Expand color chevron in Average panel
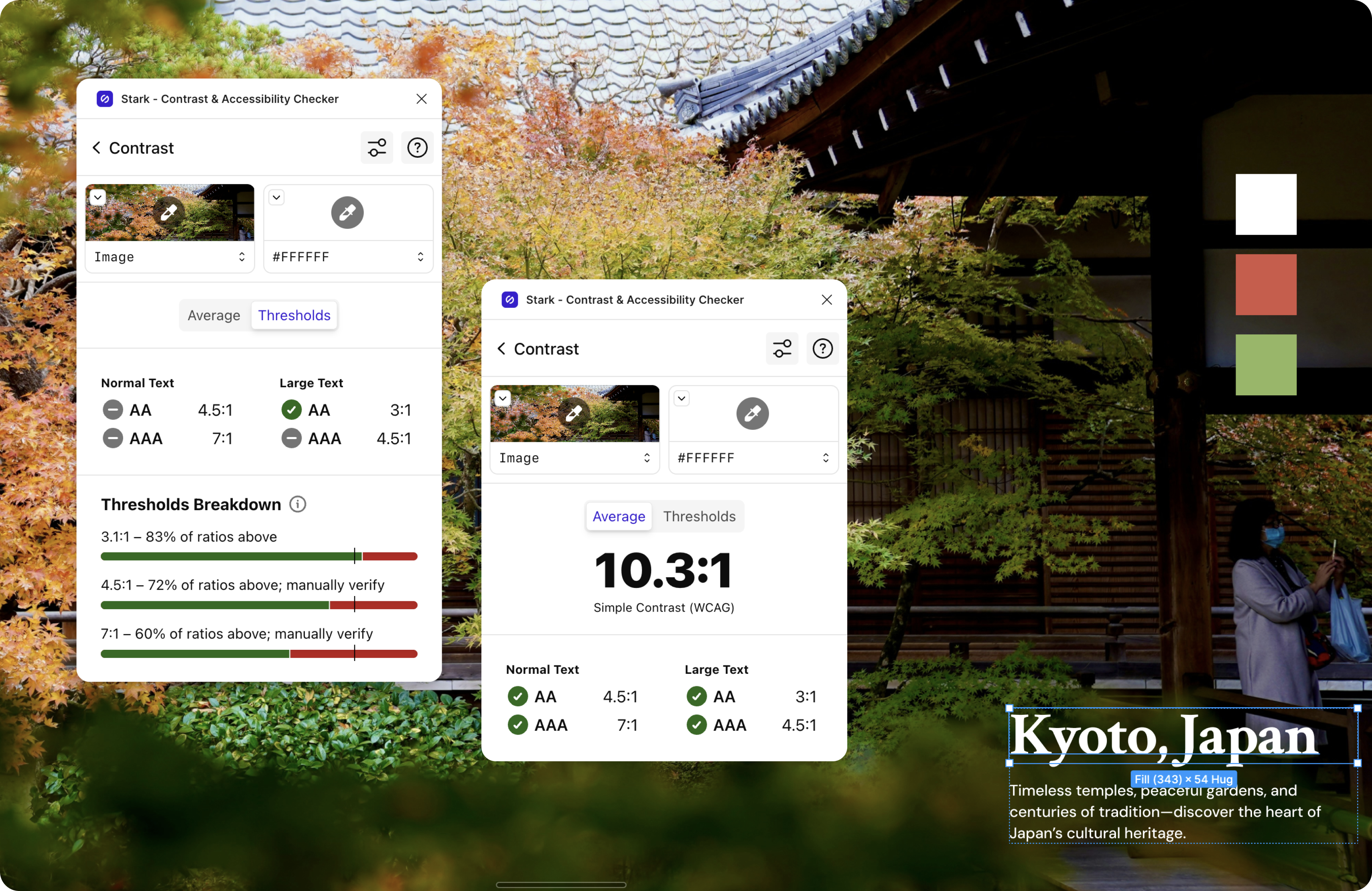This screenshot has width=1372, height=891. click(682, 399)
